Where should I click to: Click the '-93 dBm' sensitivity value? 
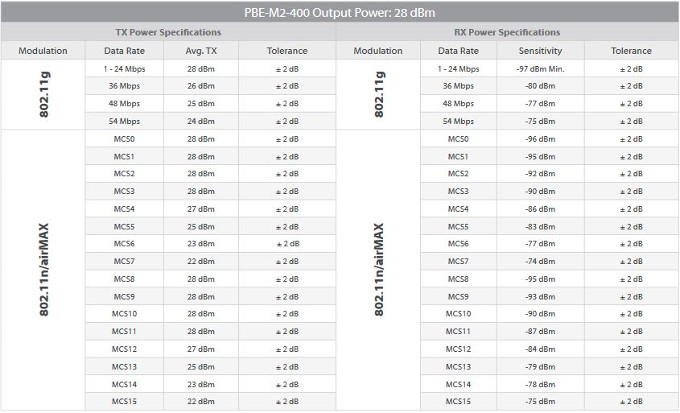click(540, 297)
